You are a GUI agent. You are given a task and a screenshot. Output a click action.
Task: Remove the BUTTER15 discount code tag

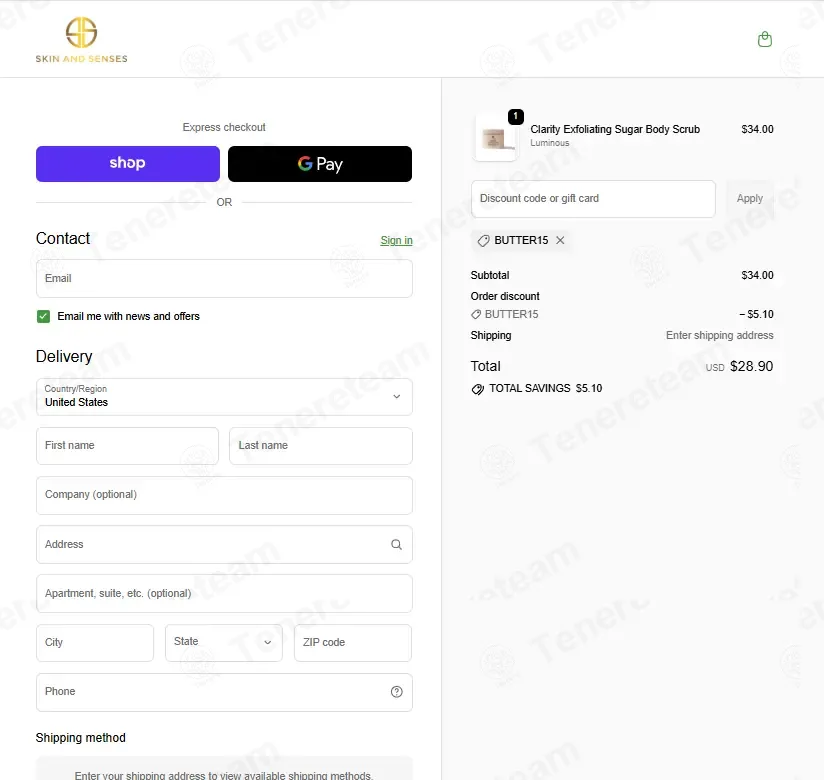point(560,240)
